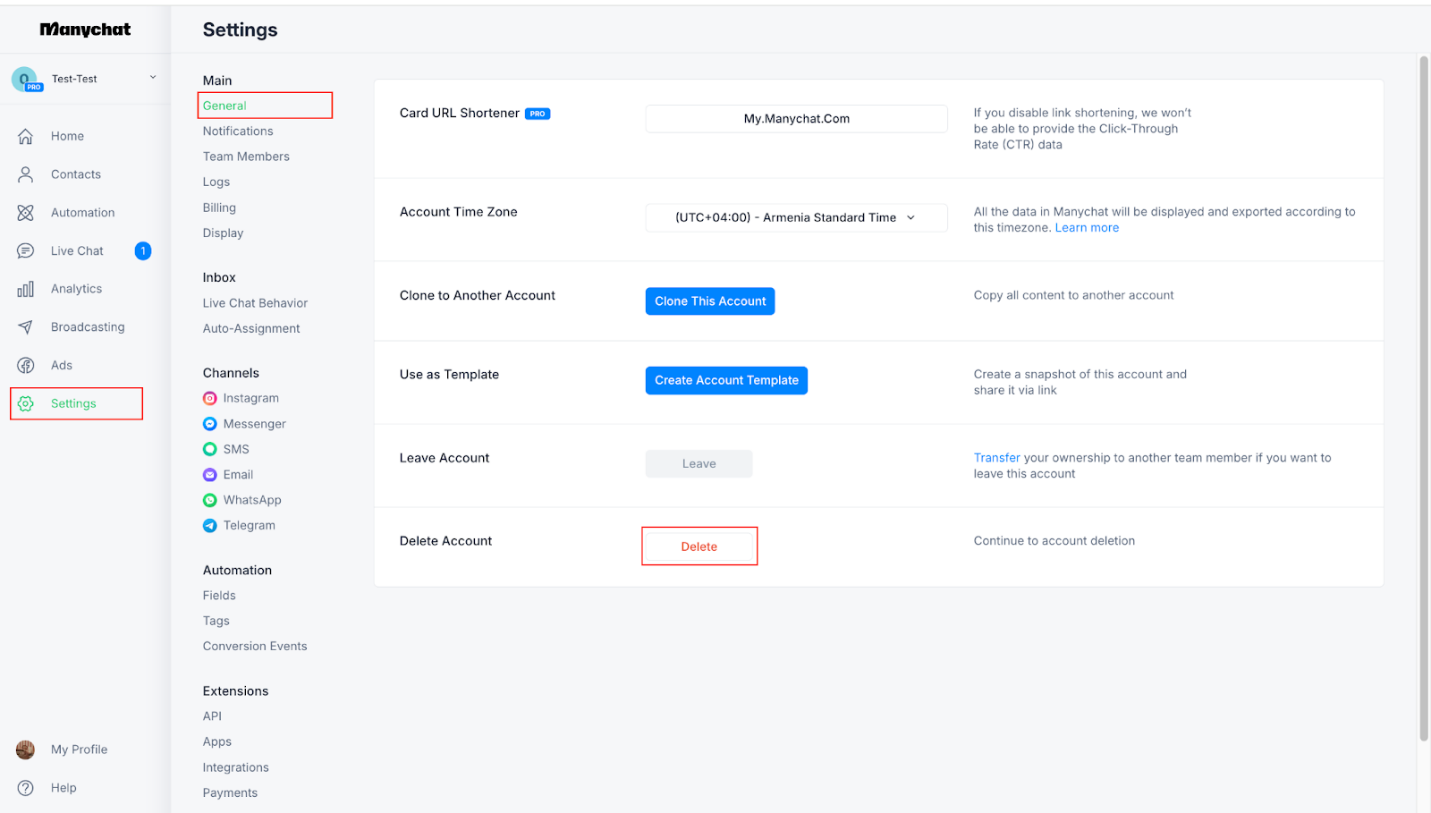Image resolution: width=1431 pixels, height=813 pixels.
Task: Click the Analytics bar chart icon
Action: 26,289
